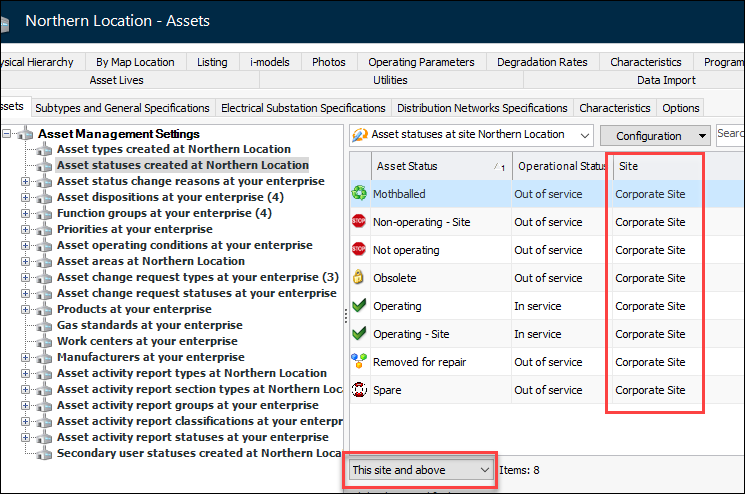The height and width of the screenshot is (494, 745).
Task: Click the Site column header
Action: point(655,166)
